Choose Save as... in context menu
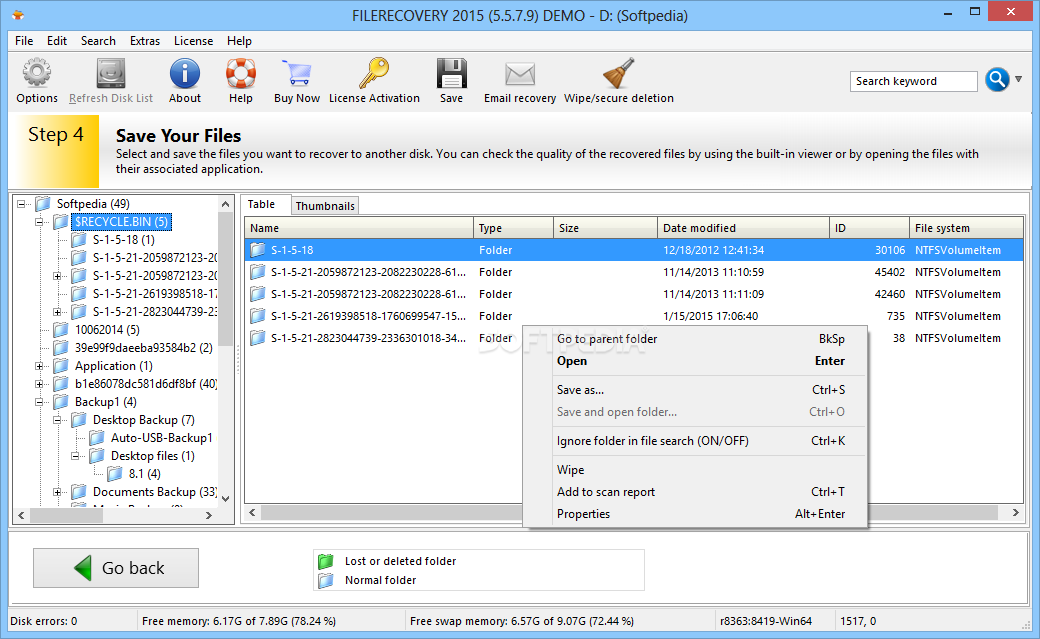The width and height of the screenshot is (1040, 639). (694, 390)
